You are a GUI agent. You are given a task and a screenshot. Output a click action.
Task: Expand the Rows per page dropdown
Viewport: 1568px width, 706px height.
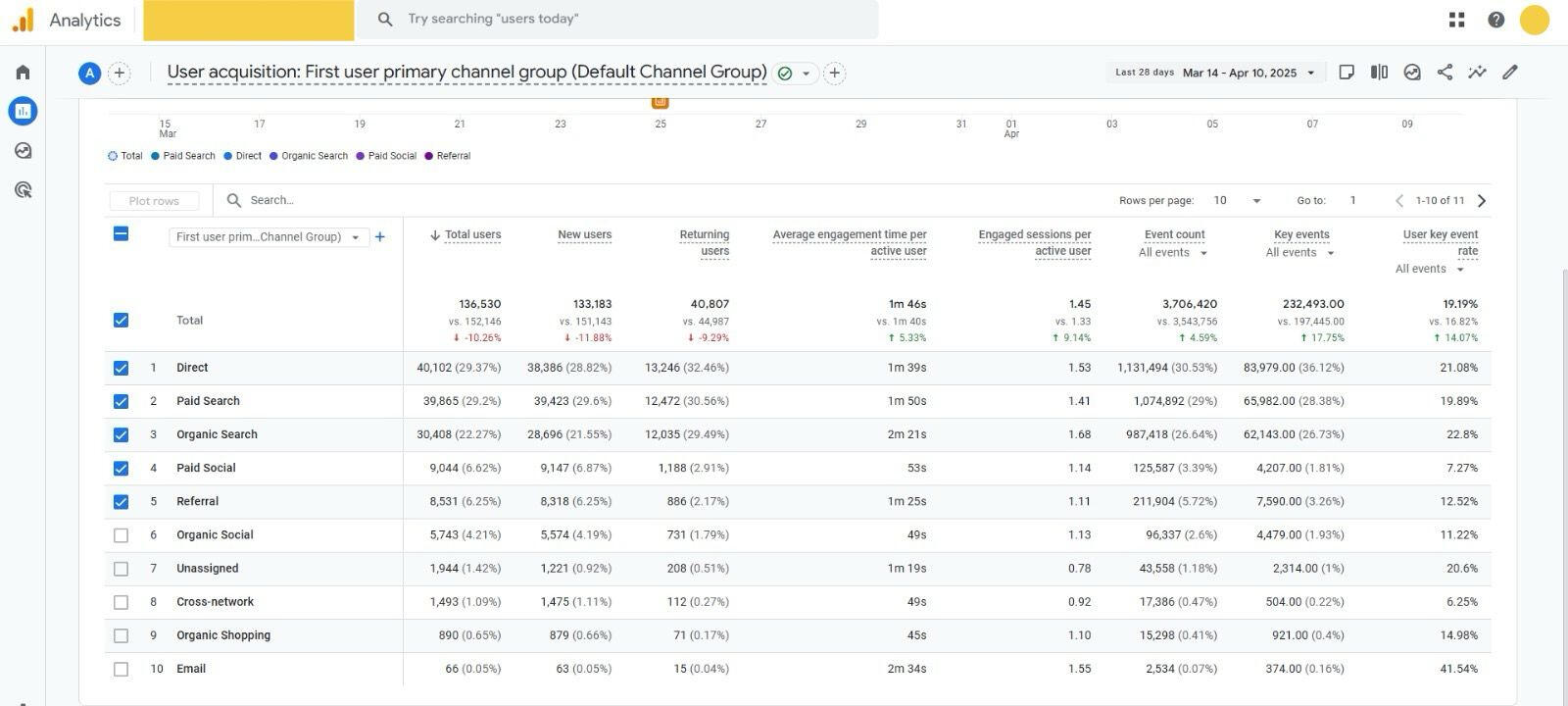pyautogui.click(x=1238, y=201)
